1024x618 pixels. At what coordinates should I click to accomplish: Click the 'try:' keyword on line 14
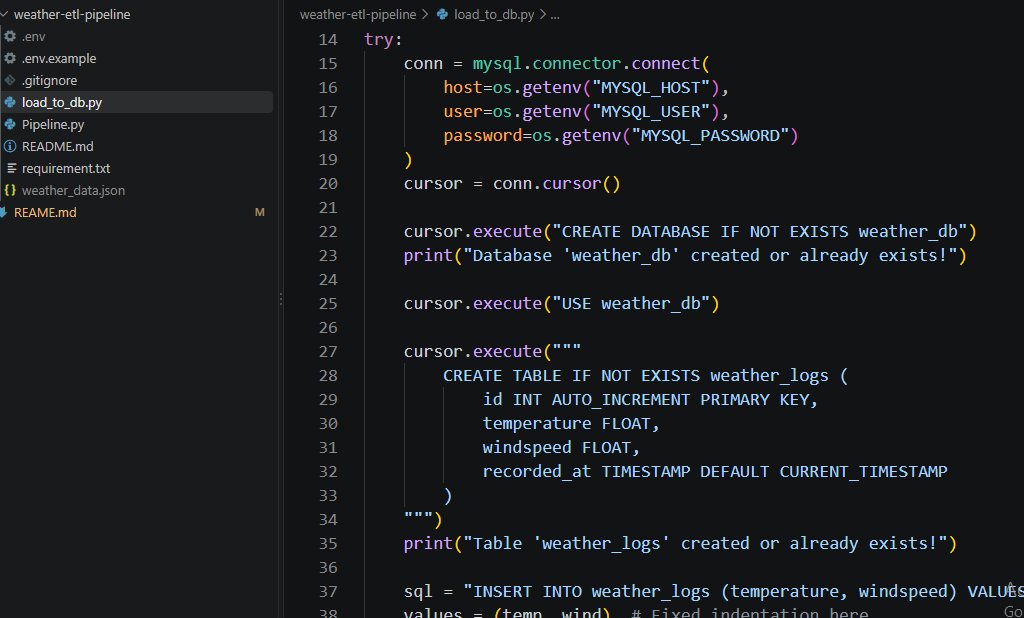[383, 40]
